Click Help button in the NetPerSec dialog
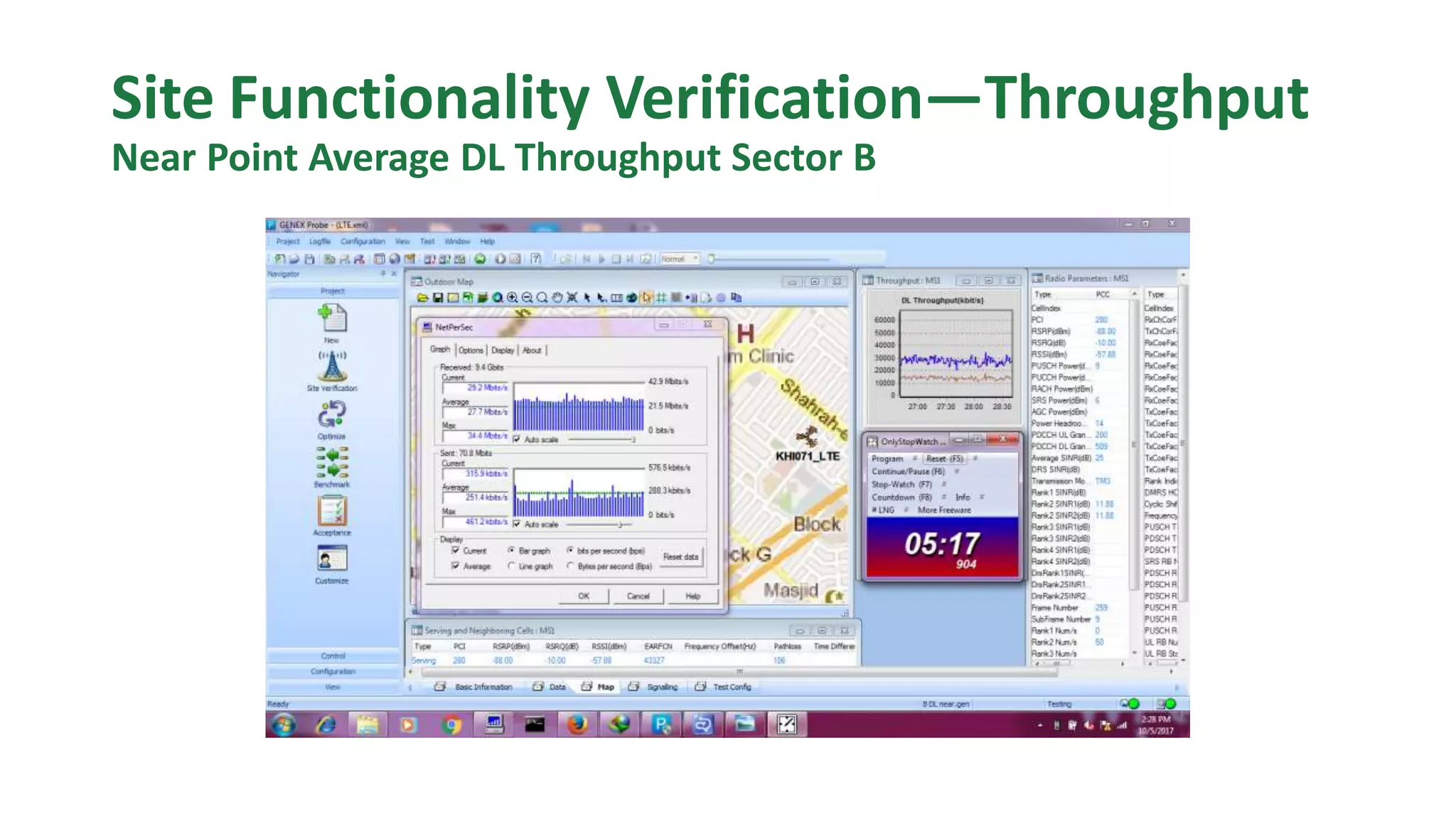 pos(692,596)
